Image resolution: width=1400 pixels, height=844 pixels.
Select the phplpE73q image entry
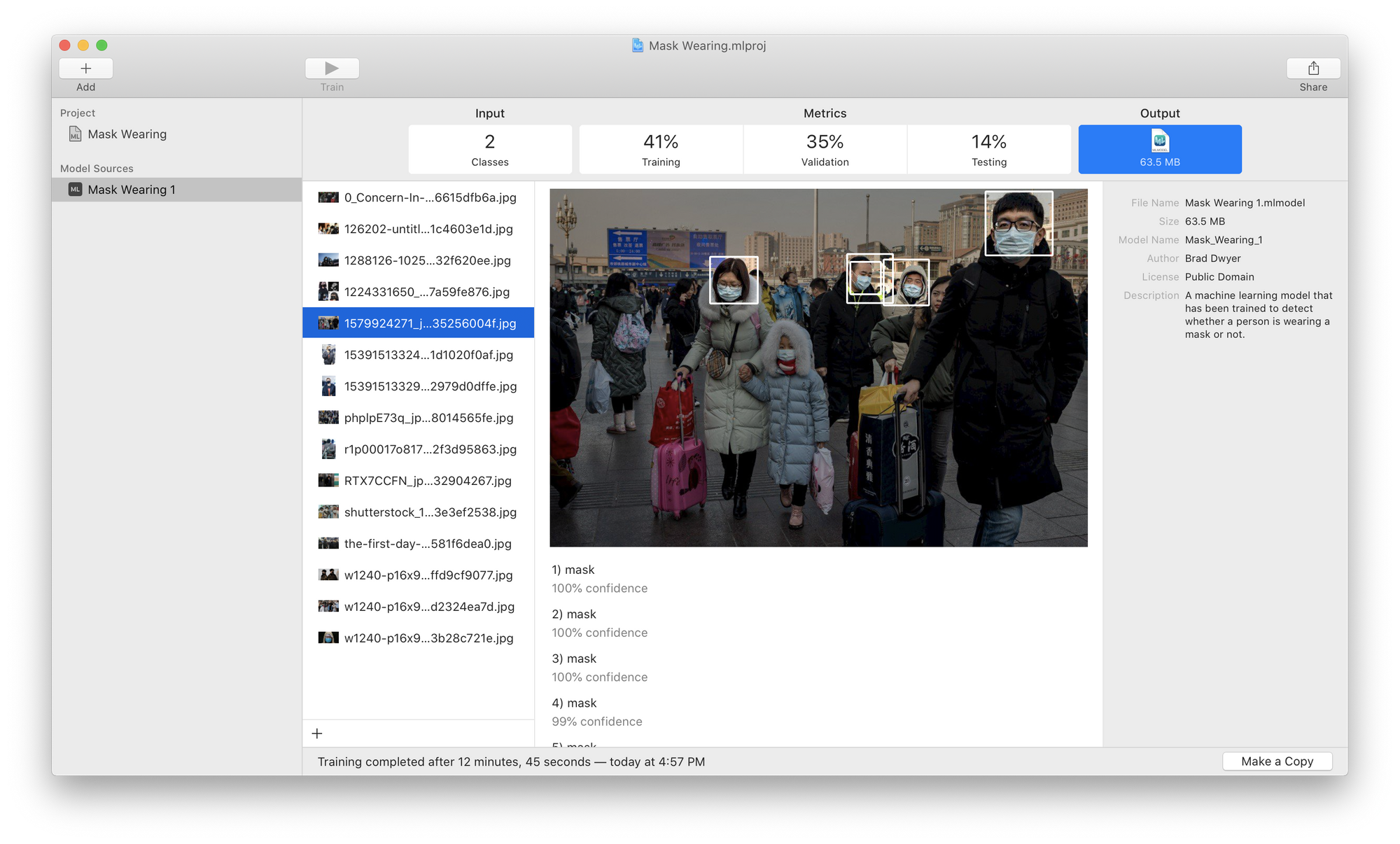pyautogui.click(x=428, y=418)
